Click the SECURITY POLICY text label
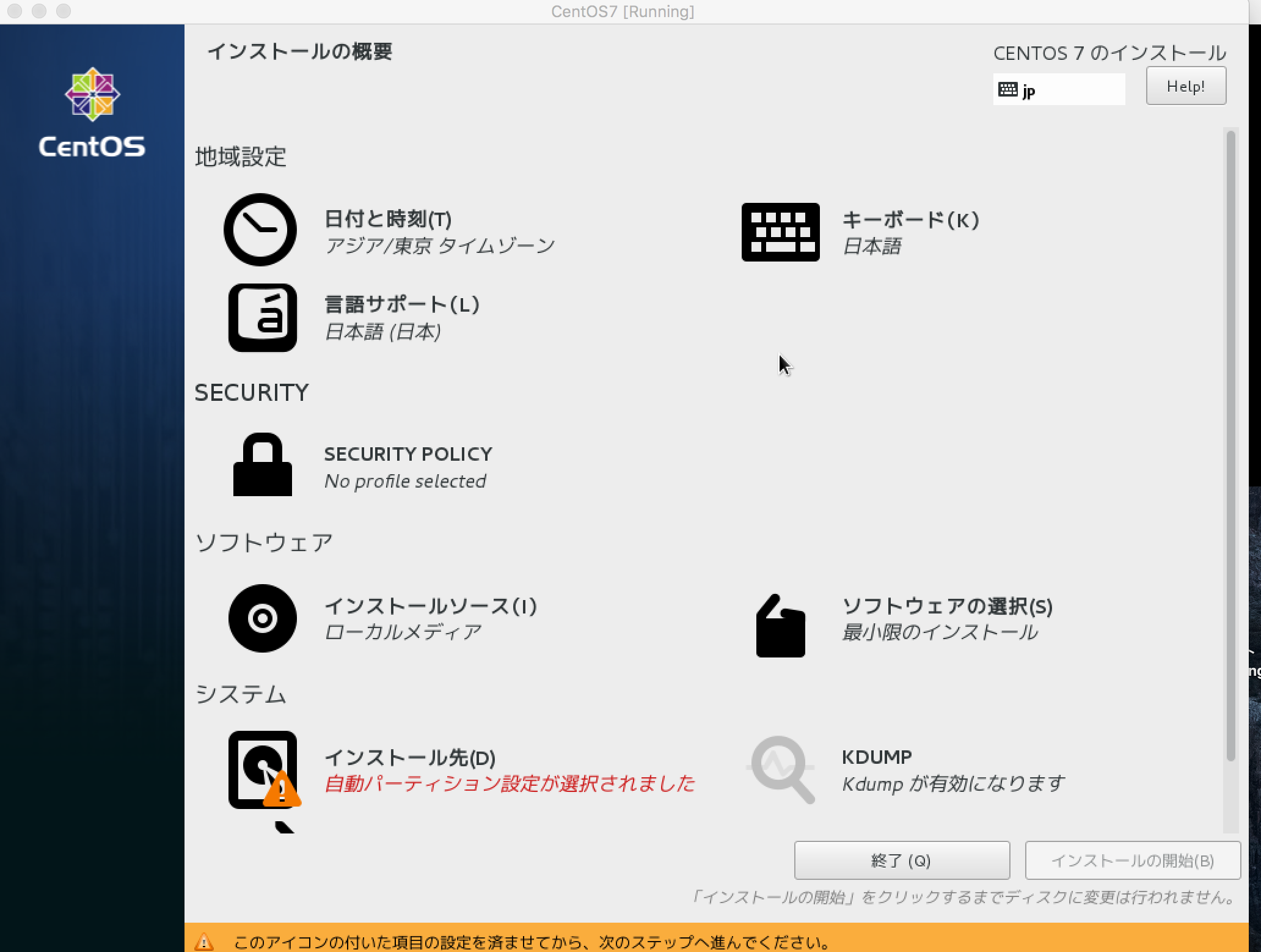This screenshot has width=1261, height=952. tap(408, 453)
